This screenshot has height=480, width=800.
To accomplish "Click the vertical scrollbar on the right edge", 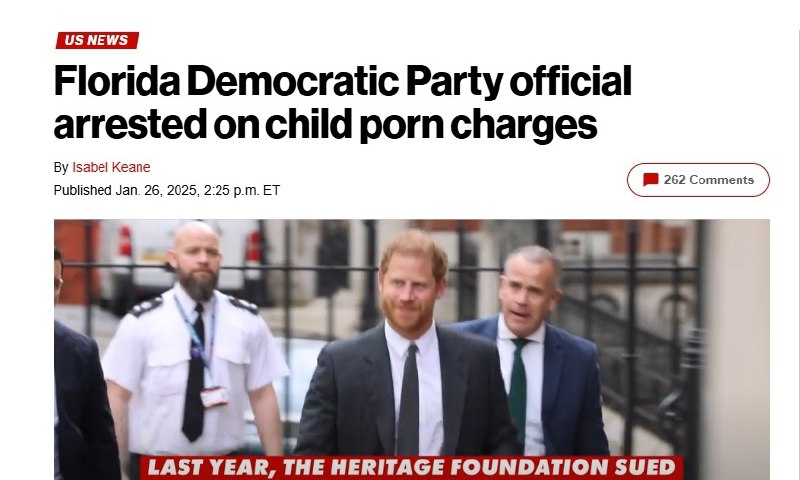I will tap(797, 240).
